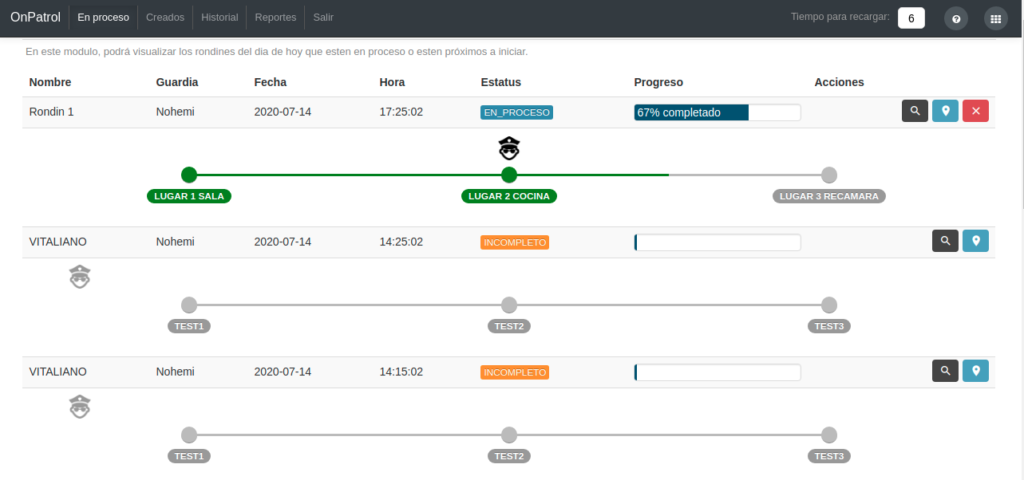The width and height of the screenshot is (1024, 480).
Task: Click the Hora column header
Action: 392,82
